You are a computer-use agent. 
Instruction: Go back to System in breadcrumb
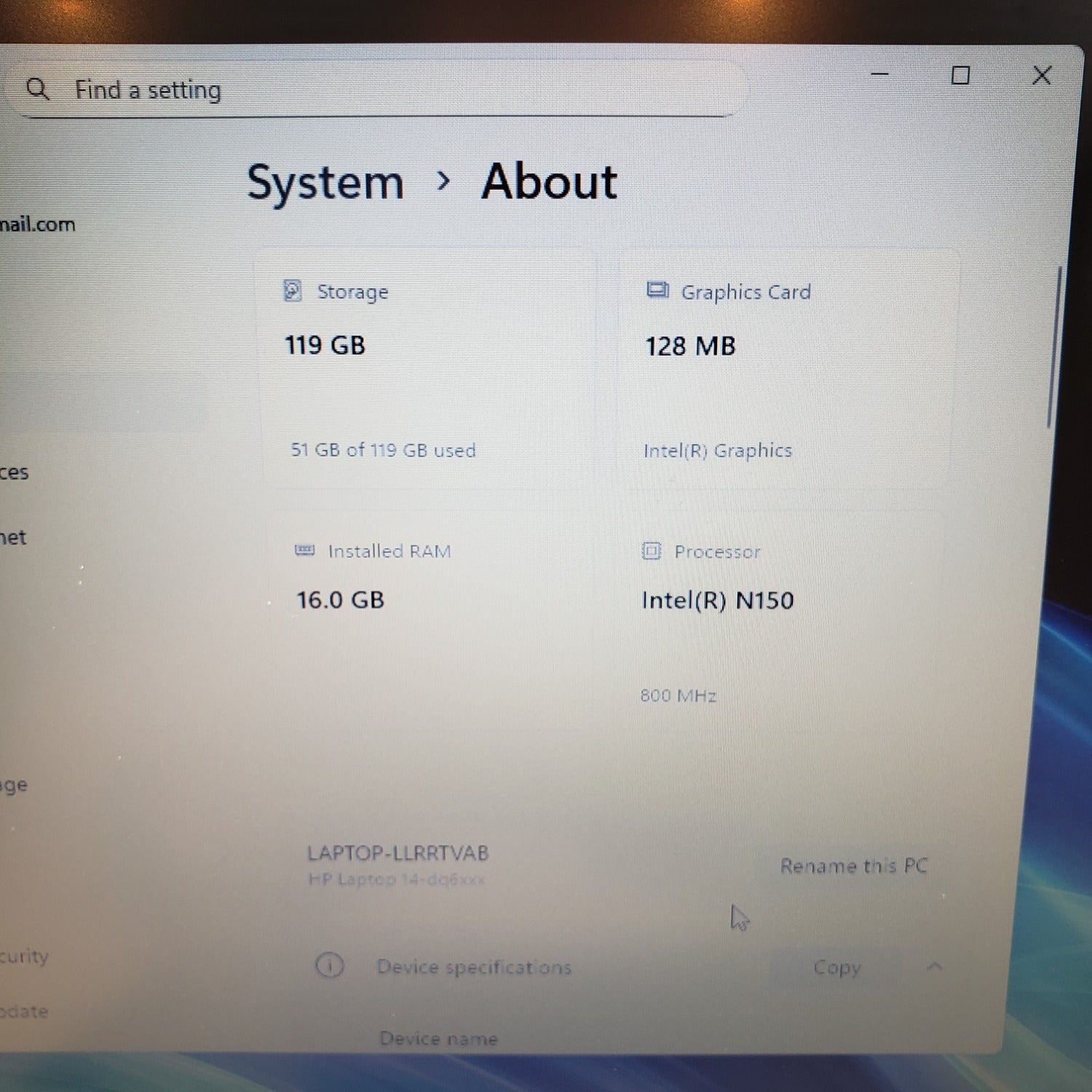point(325,182)
